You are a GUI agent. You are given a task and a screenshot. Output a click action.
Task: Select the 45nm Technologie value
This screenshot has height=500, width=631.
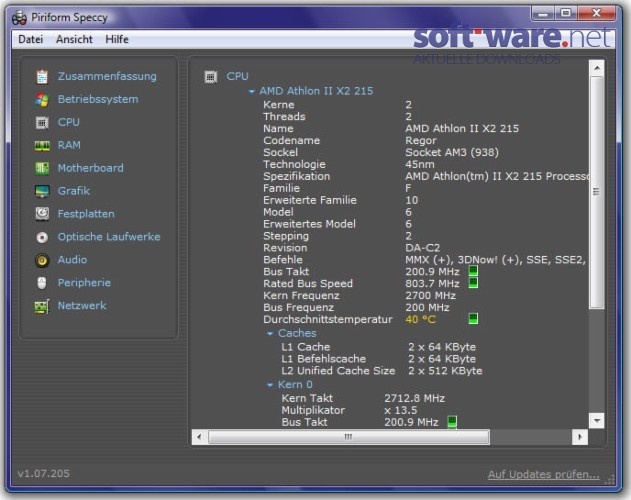tap(420, 164)
